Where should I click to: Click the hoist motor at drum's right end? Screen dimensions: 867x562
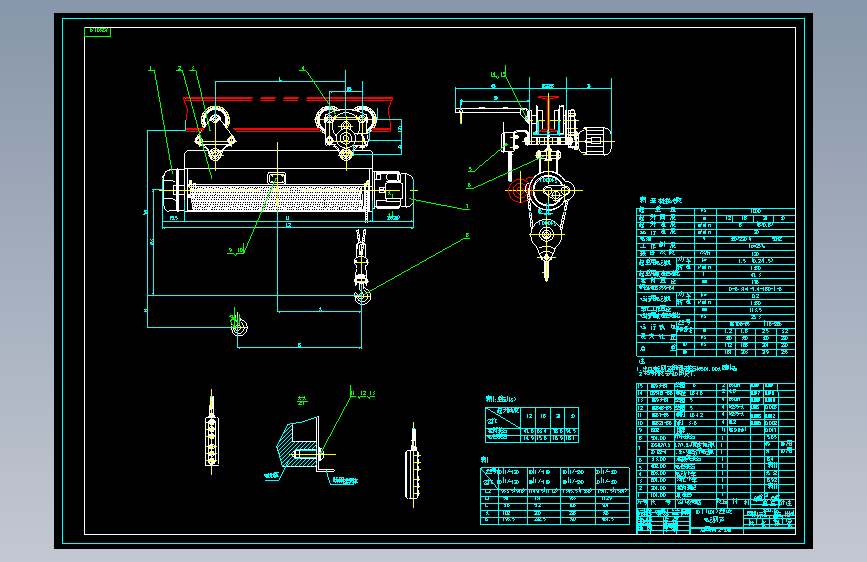click(x=394, y=190)
